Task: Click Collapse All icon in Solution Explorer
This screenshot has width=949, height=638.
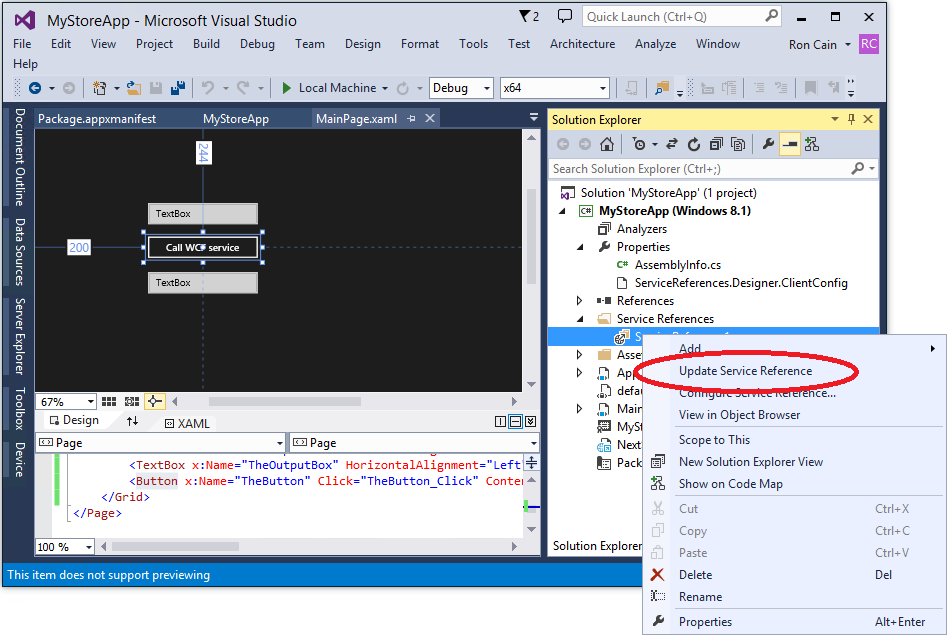Action: coord(716,145)
